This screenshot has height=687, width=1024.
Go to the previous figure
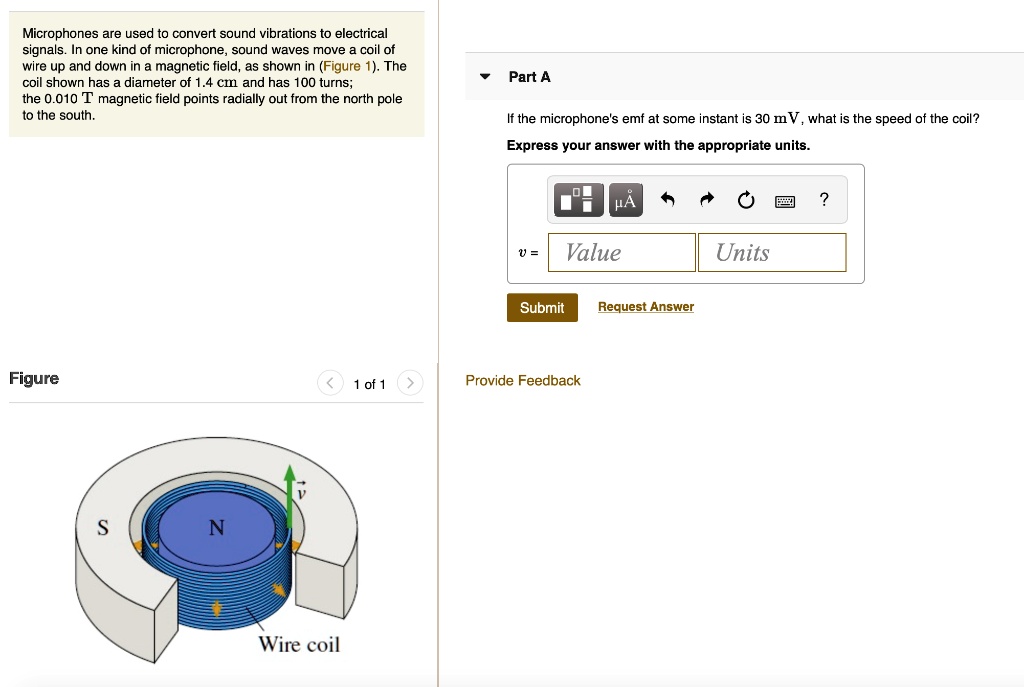click(330, 383)
